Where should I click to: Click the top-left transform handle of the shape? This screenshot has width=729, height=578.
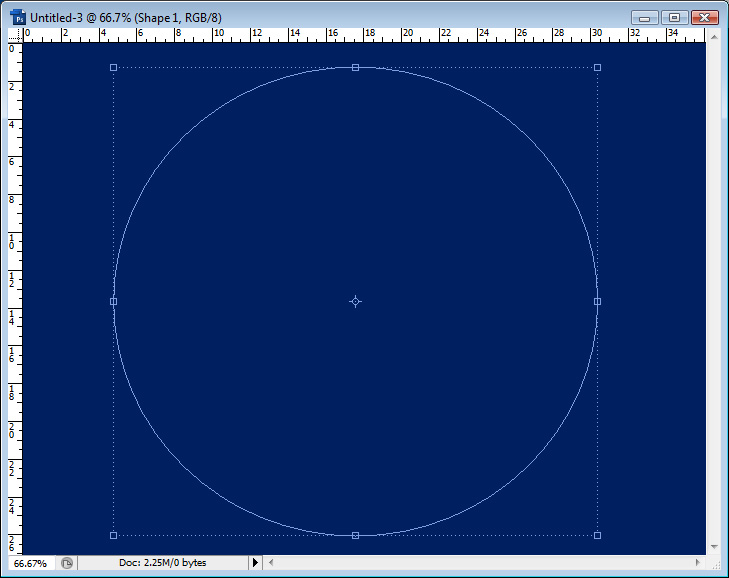pos(113,67)
